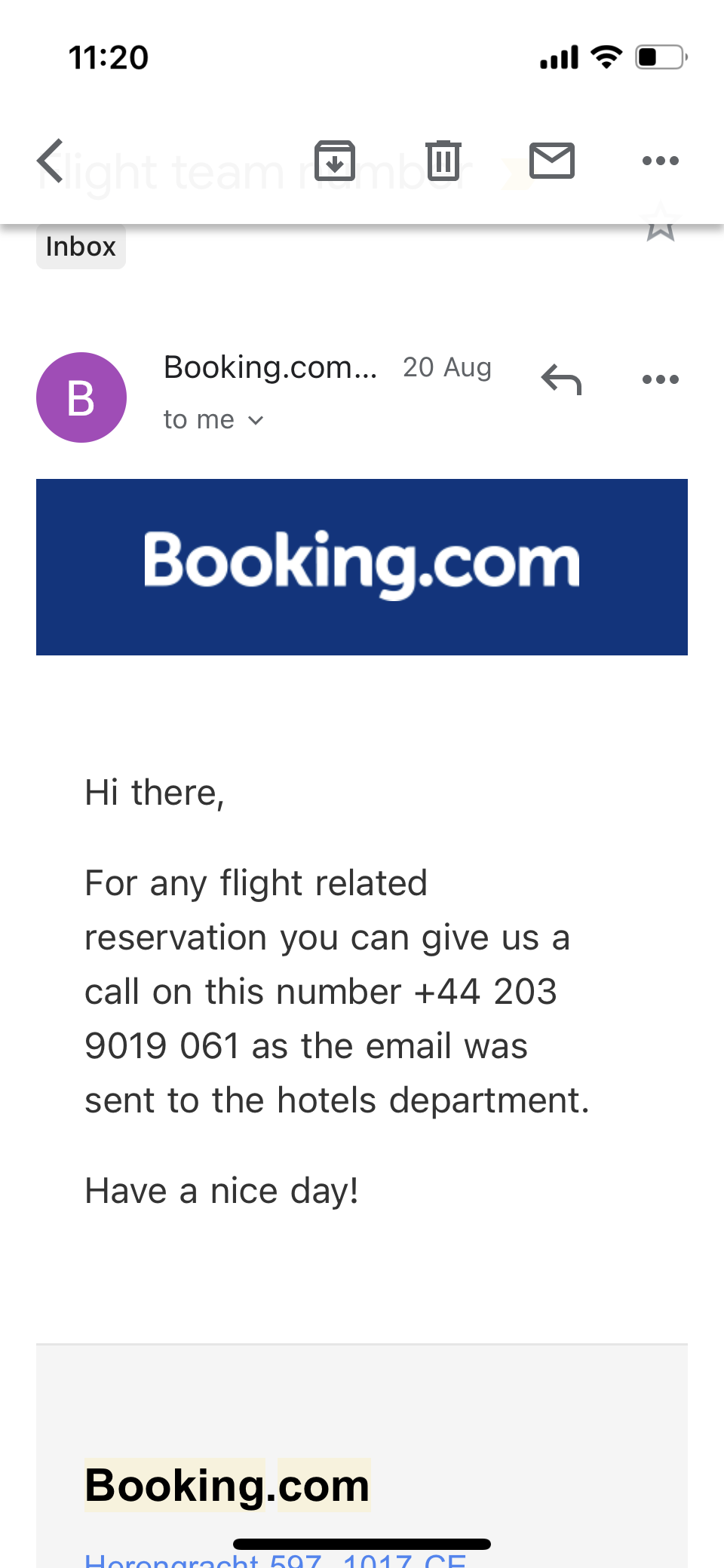Tap the blue Booking.com banner image
724x1568 pixels.
(362, 567)
